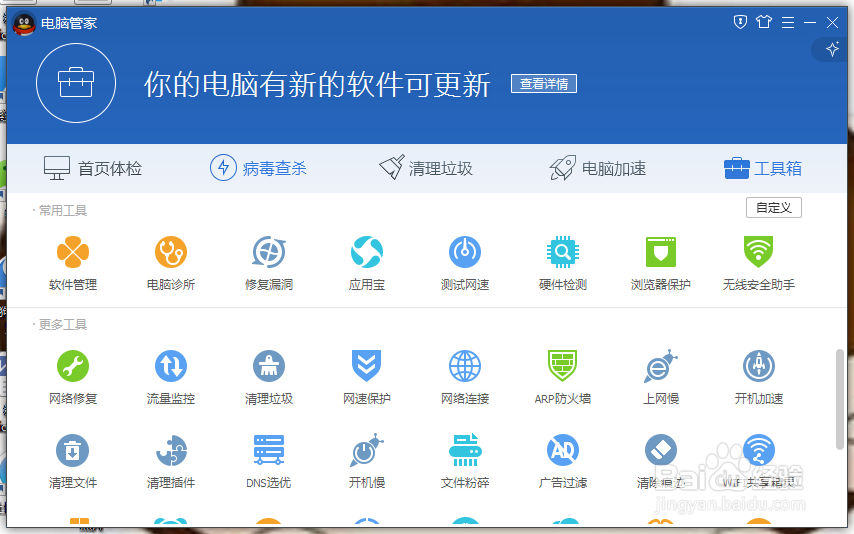Image resolution: width=854 pixels, height=534 pixels.
Task: Open ARP防火墙 firewall tool
Action: [x=563, y=378]
